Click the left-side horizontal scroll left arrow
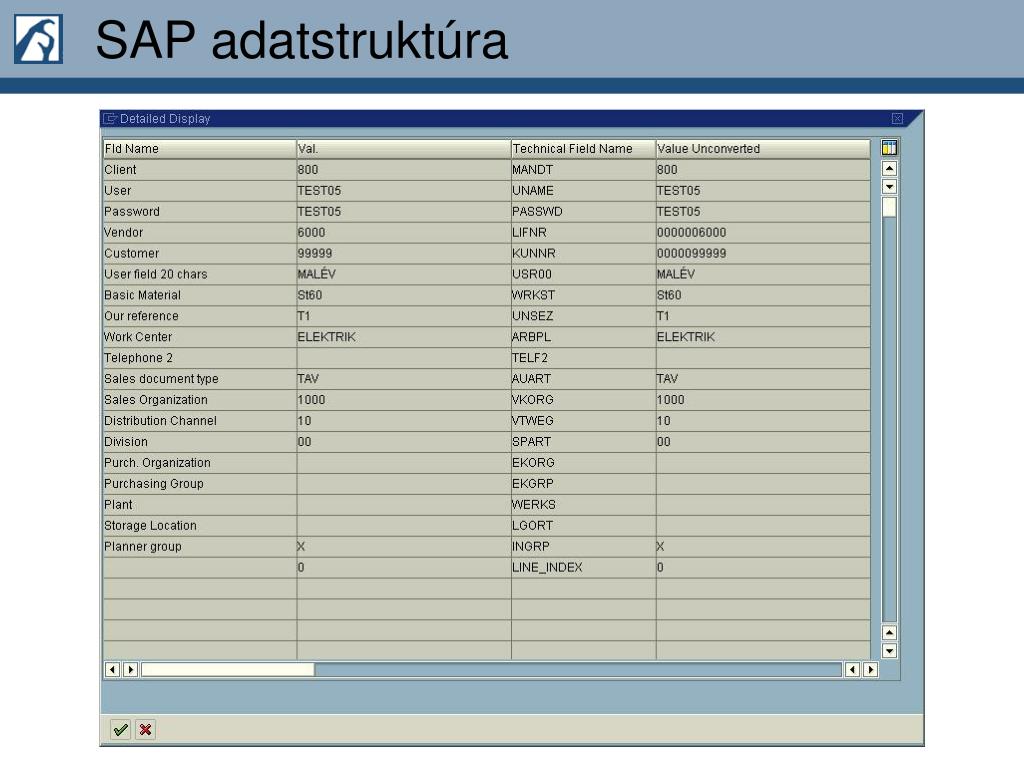Image resolution: width=1024 pixels, height=768 pixels. pos(112,669)
